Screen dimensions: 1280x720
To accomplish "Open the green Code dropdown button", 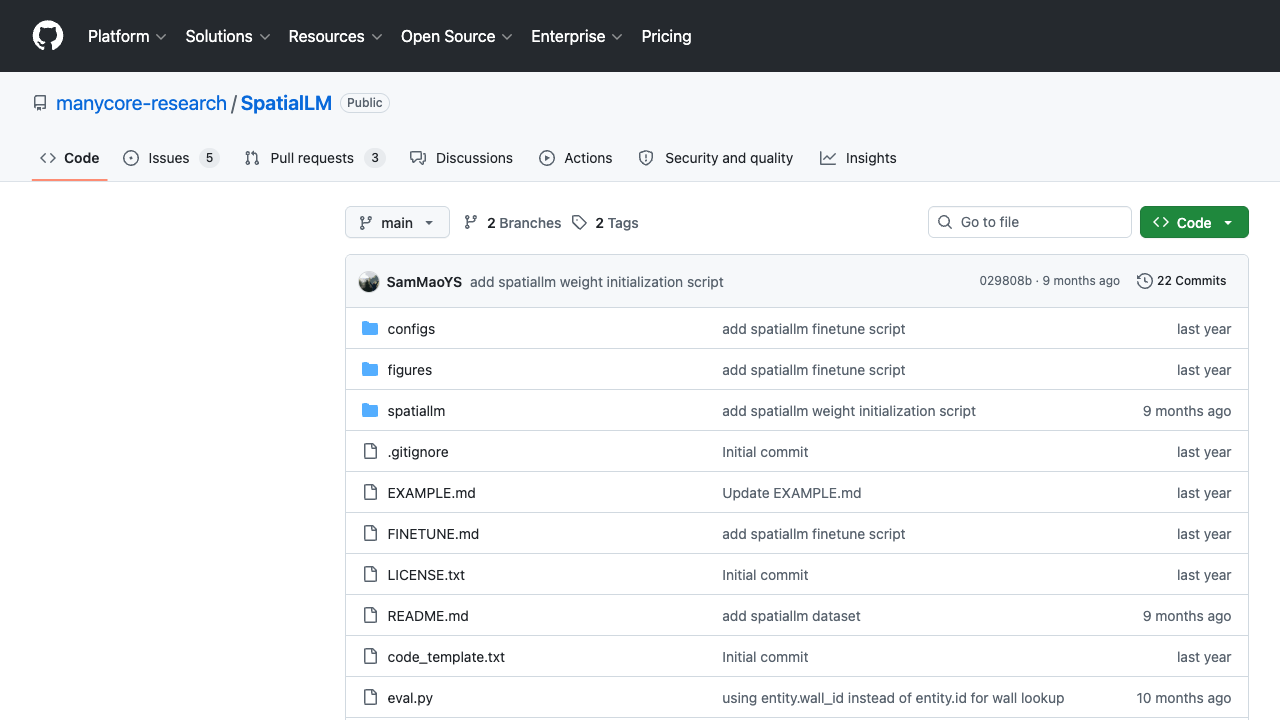I will (1194, 223).
